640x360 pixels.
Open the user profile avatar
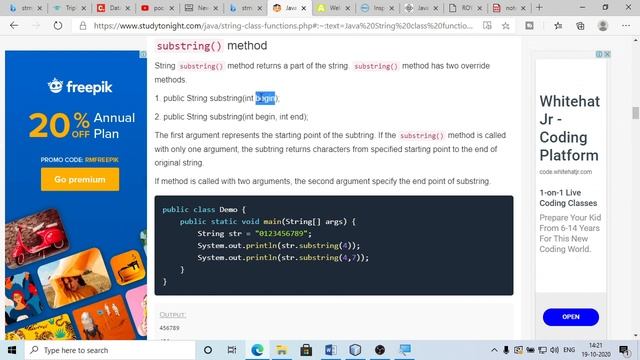pyautogui.click(x=602, y=26)
